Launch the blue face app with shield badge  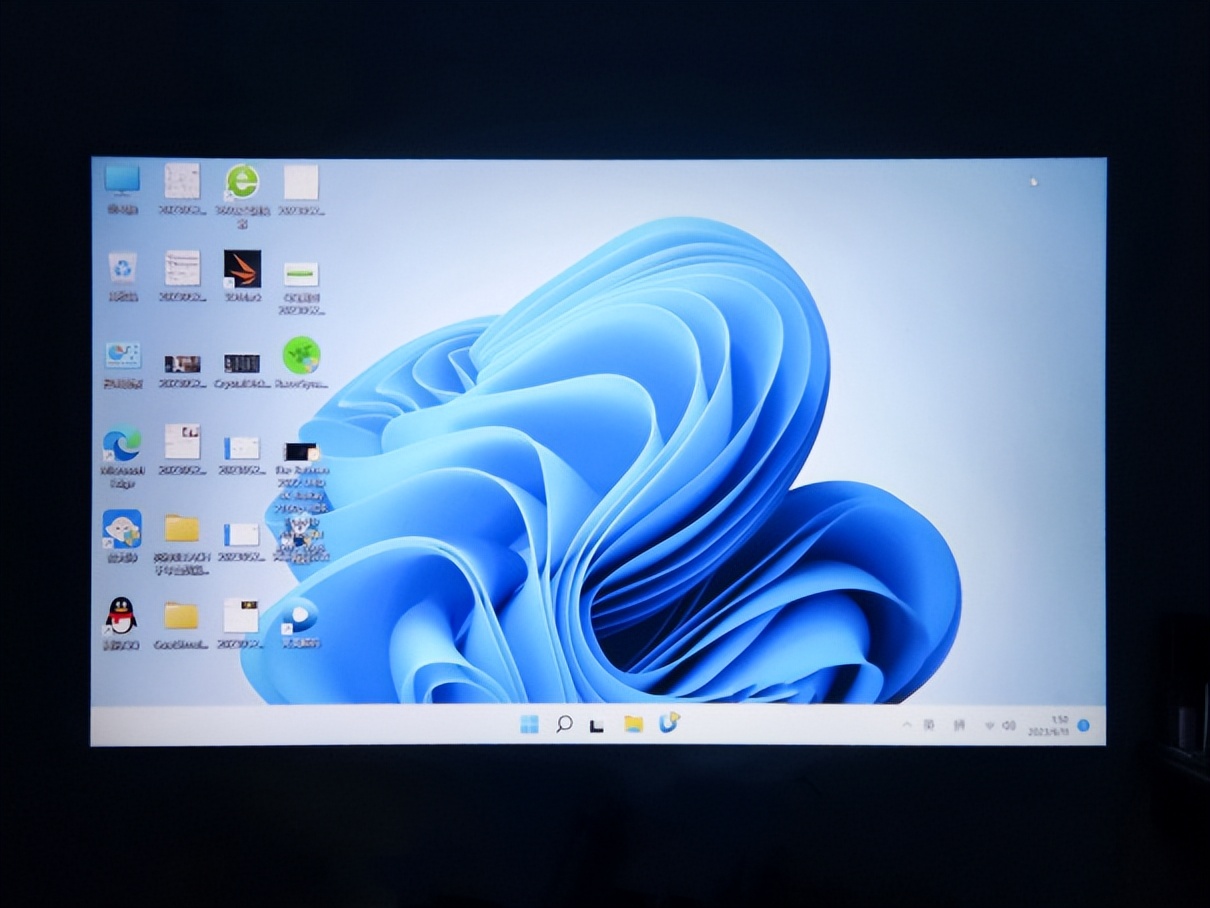tap(122, 529)
